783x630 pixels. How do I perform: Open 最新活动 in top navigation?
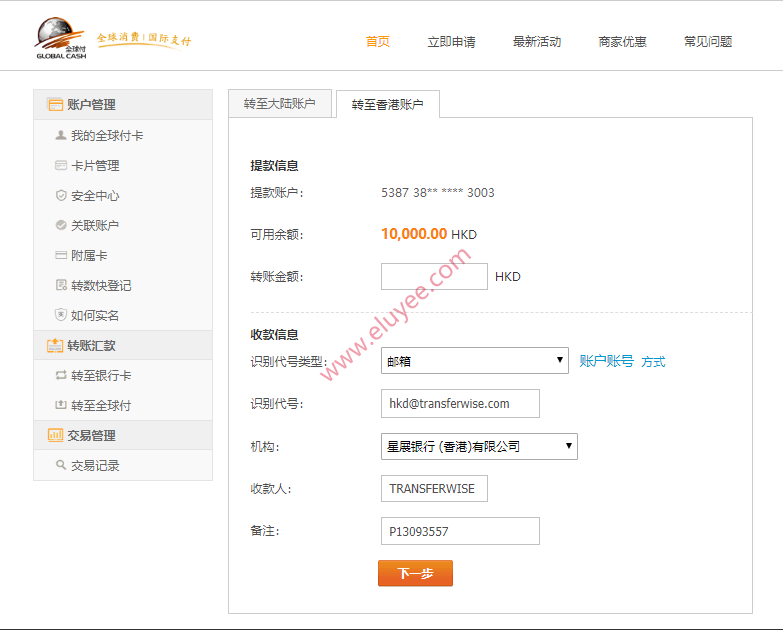537,41
